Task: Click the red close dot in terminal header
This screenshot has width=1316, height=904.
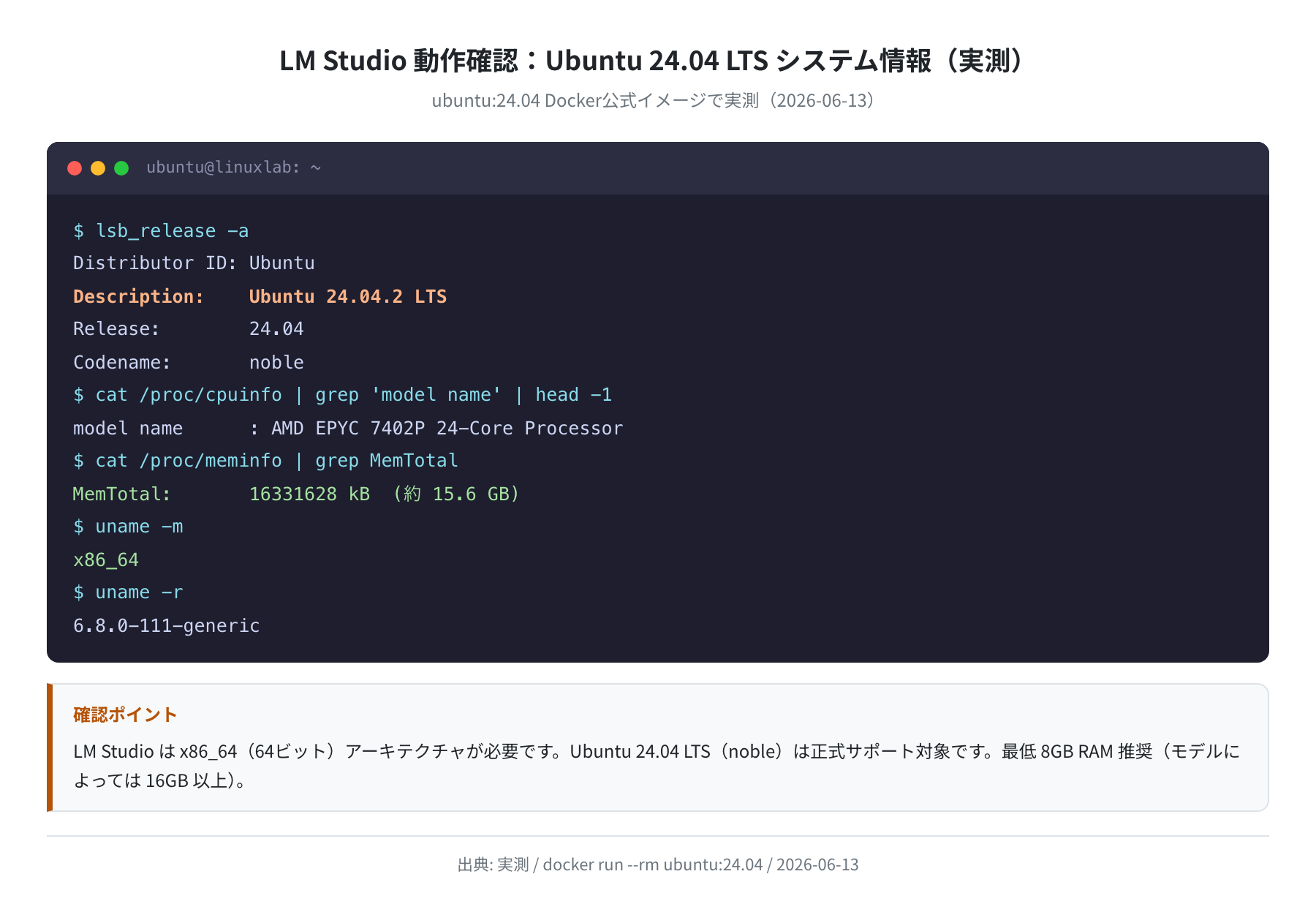Action: click(75, 168)
